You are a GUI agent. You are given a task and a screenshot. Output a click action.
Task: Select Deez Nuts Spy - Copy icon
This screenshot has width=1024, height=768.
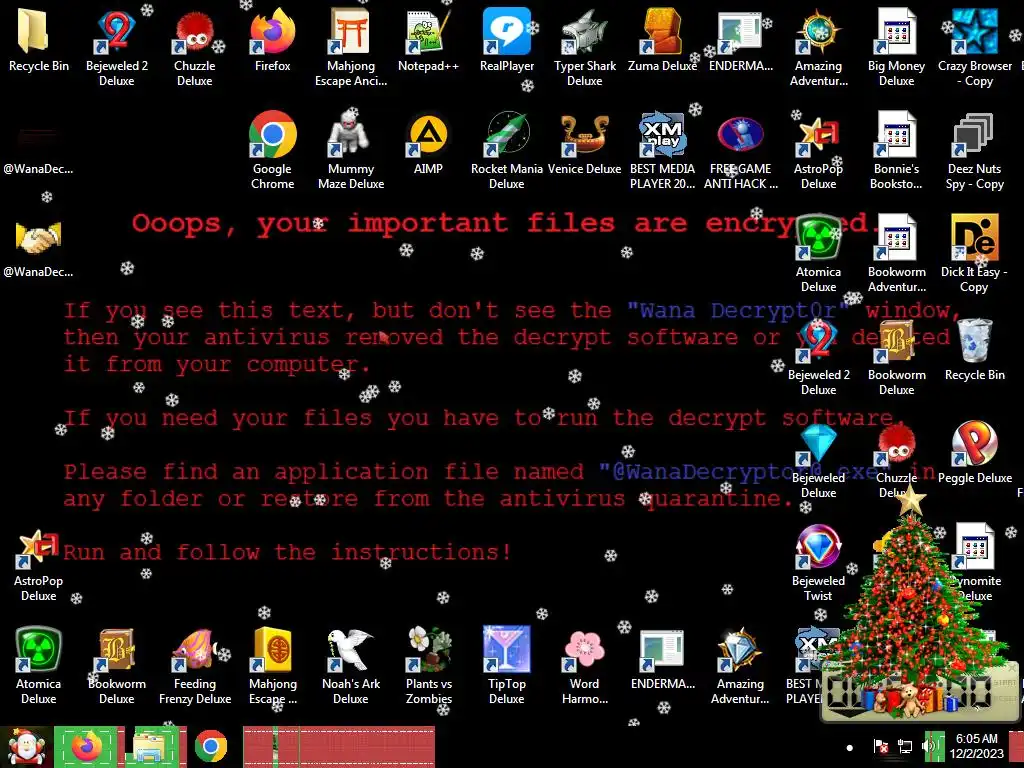pyautogui.click(x=974, y=150)
